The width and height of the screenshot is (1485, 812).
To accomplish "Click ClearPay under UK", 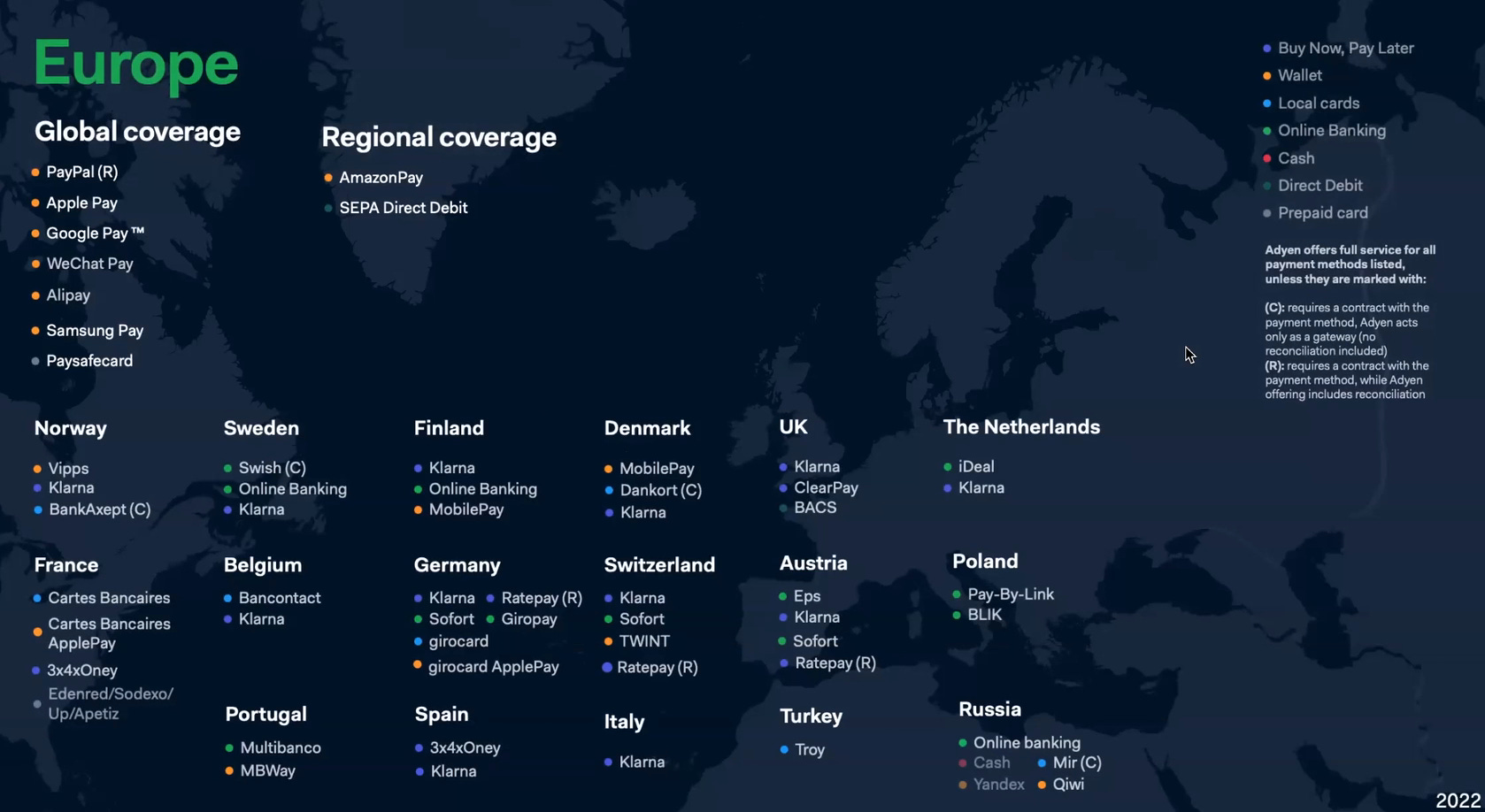I will point(826,488).
